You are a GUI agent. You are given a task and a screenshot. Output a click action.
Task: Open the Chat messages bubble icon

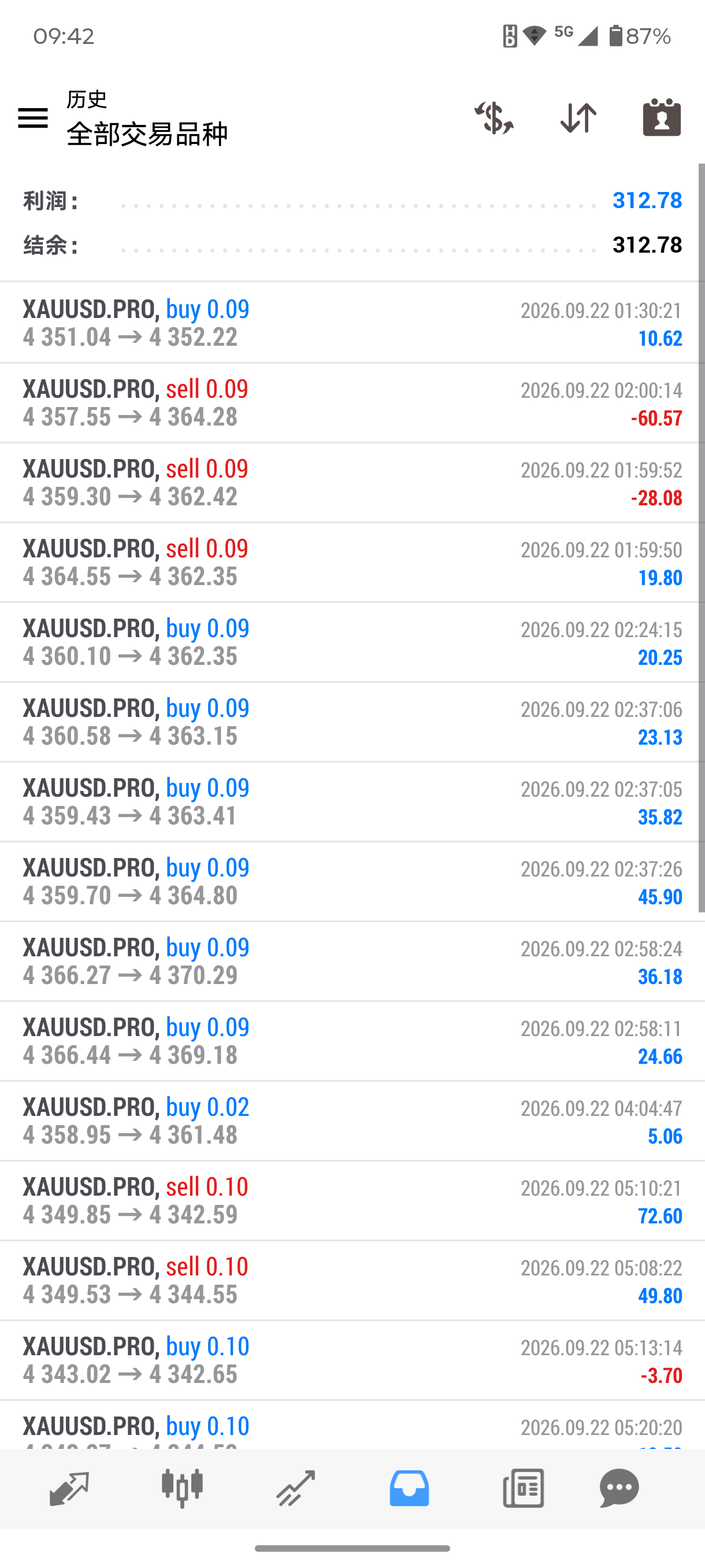tap(619, 1488)
